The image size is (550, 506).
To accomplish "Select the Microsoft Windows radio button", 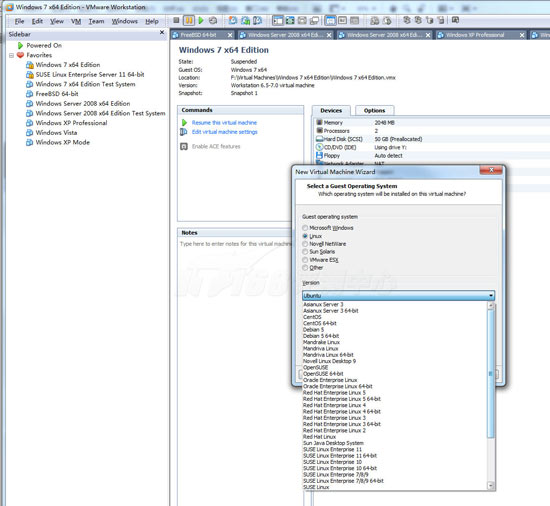I will pyautogui.click(x=305, y=228).
